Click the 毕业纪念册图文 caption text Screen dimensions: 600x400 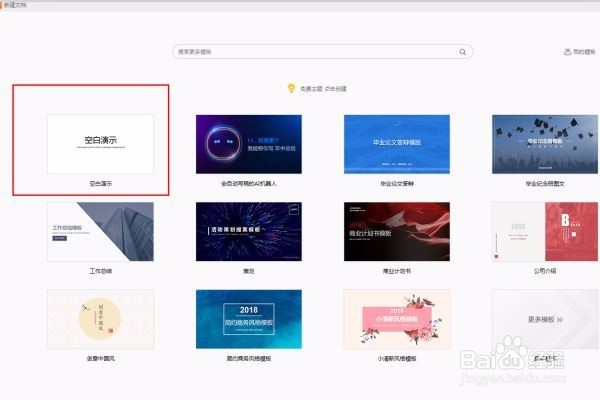[545, 184]
